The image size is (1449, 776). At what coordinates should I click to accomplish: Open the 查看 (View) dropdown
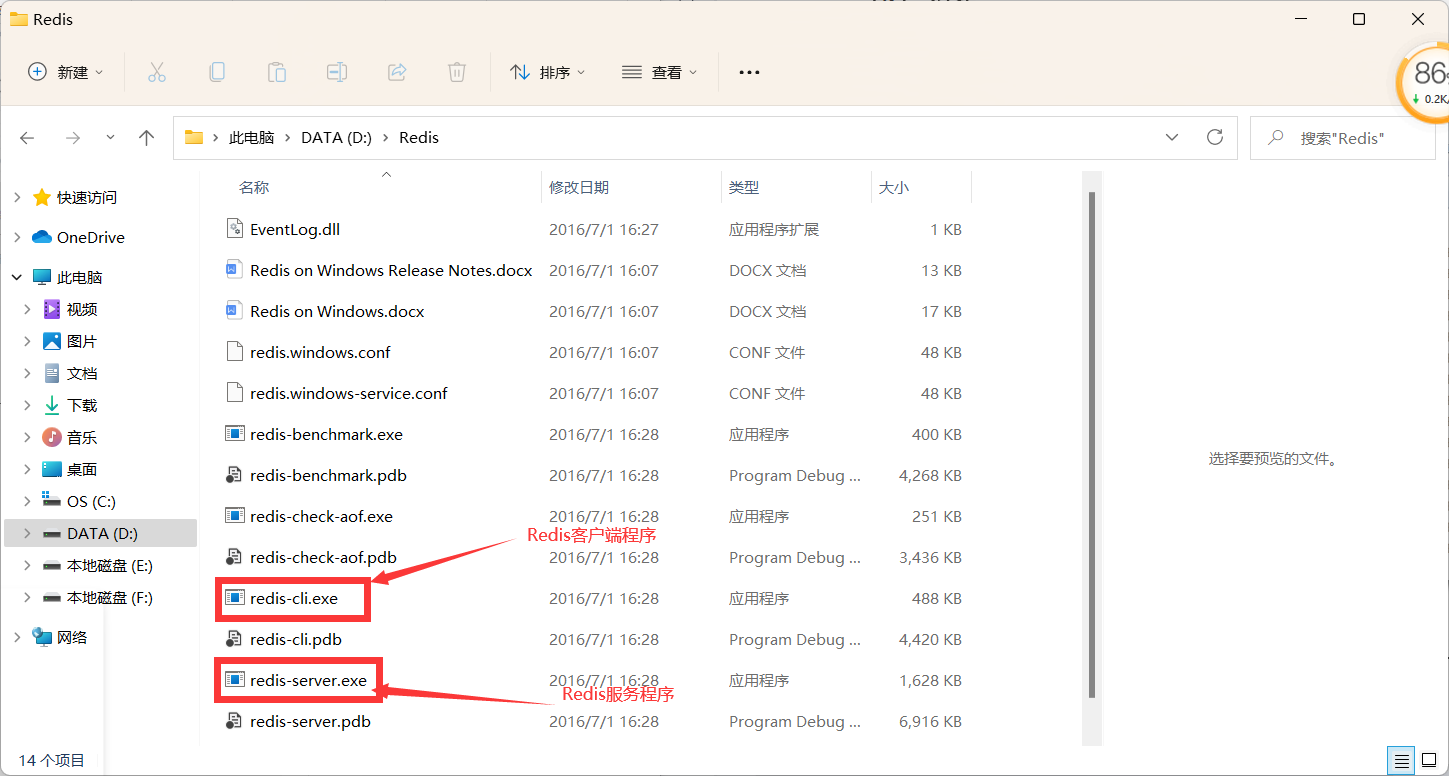pos(659,72)
